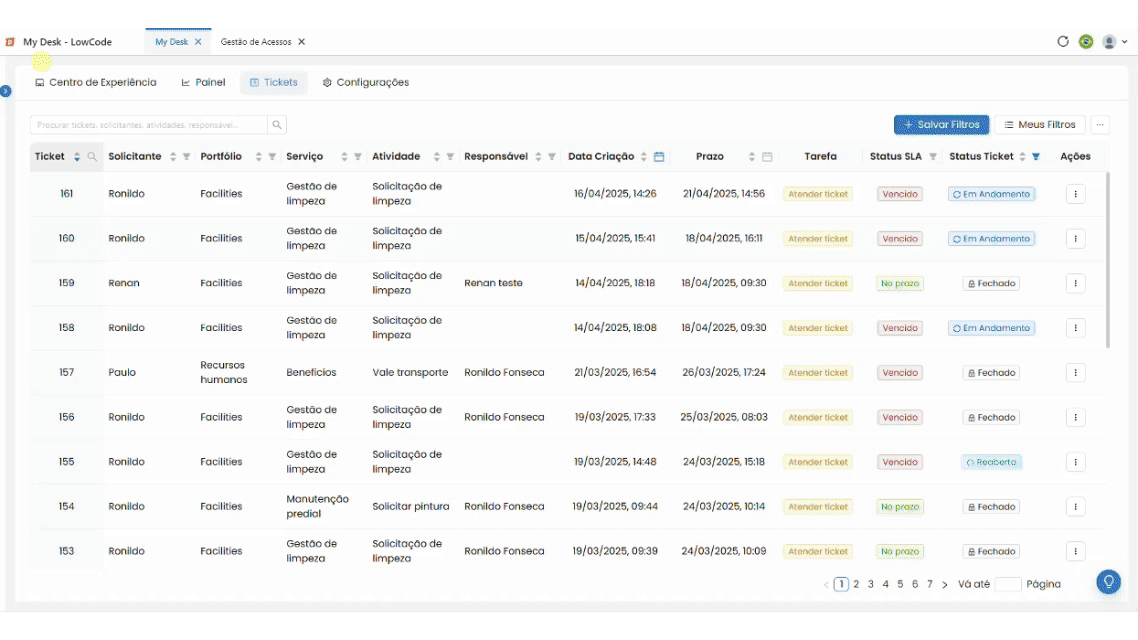
Task: Filter the Solicitante column
Action: [x=187, y=157]
